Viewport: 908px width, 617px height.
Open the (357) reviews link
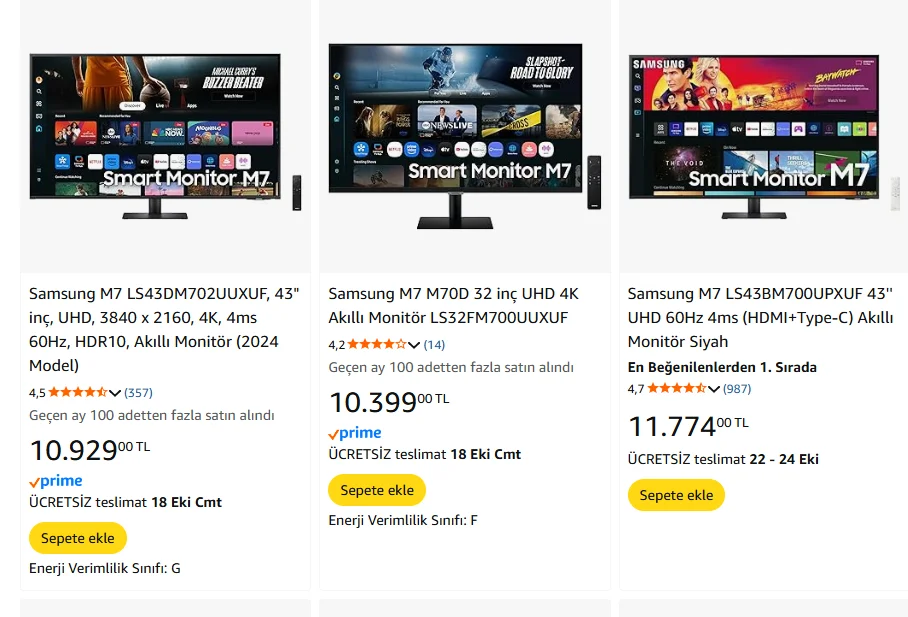[138, 393]
